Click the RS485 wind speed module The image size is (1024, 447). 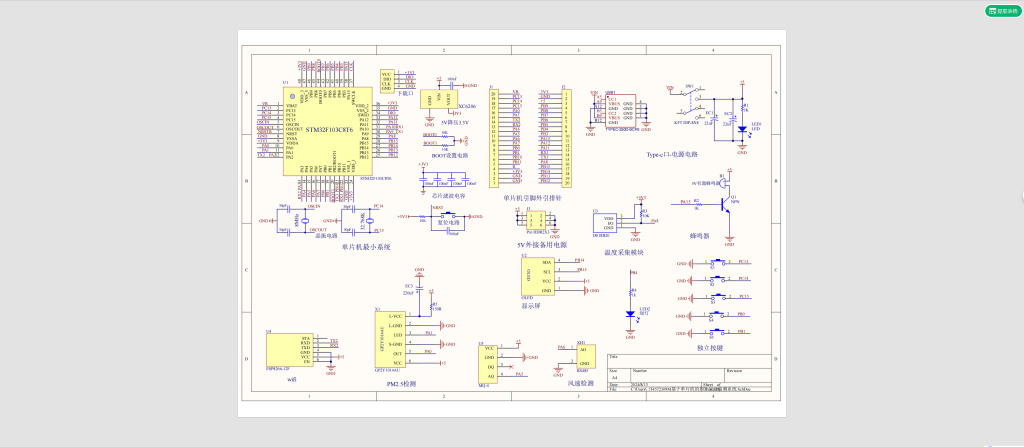pyautogui.click(x=582, y=356)
